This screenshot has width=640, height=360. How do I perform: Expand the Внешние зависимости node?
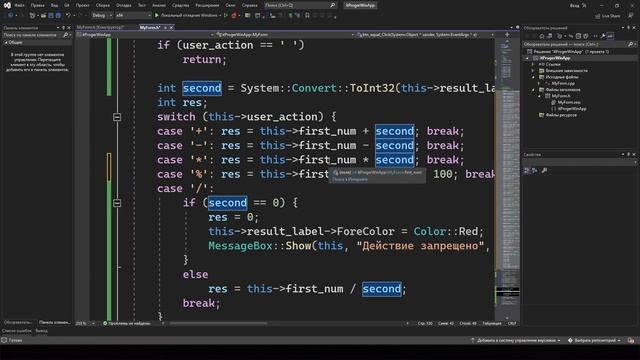[x=533, y=71]
